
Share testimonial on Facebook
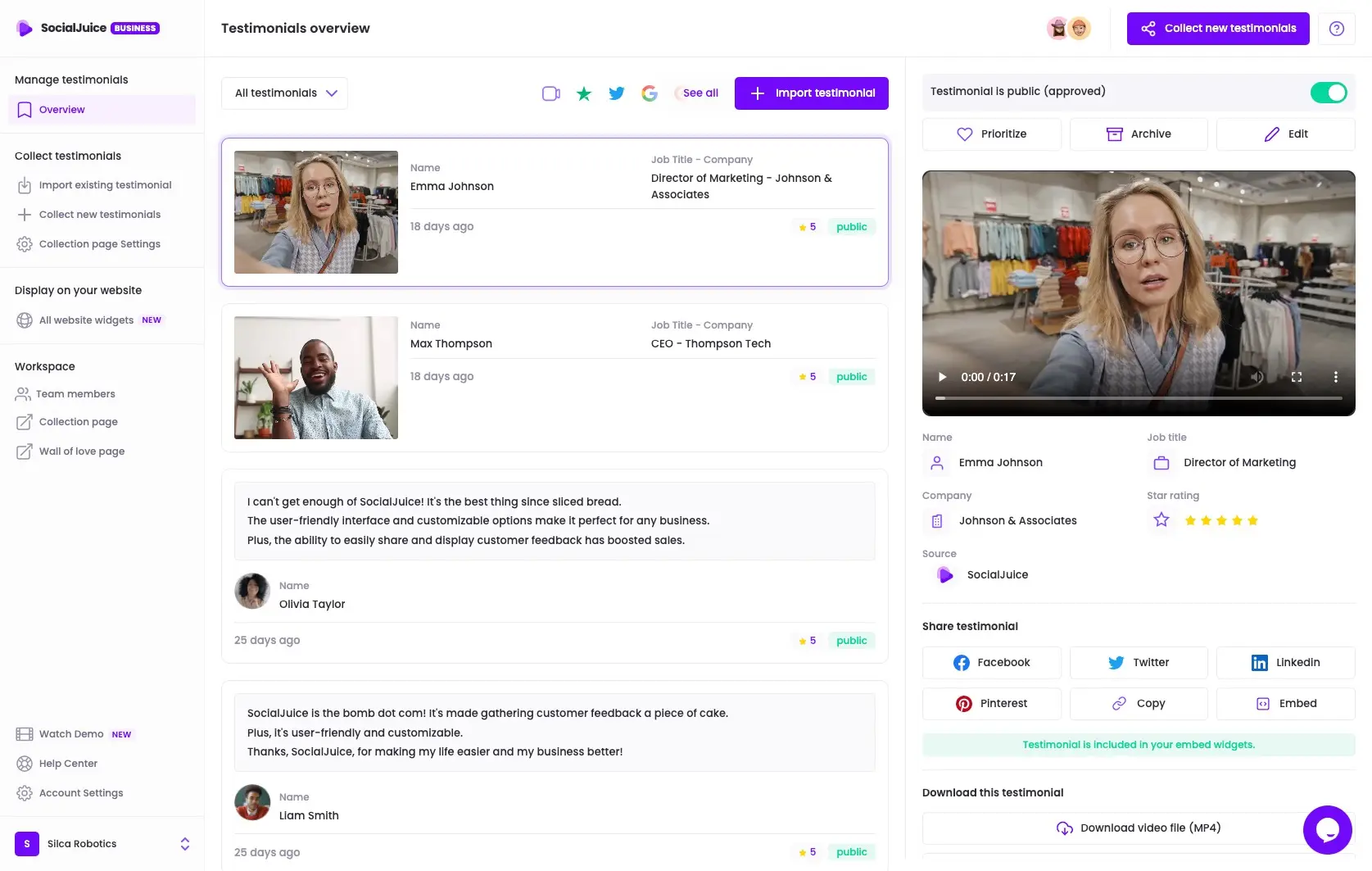click(x=992, y=663)
